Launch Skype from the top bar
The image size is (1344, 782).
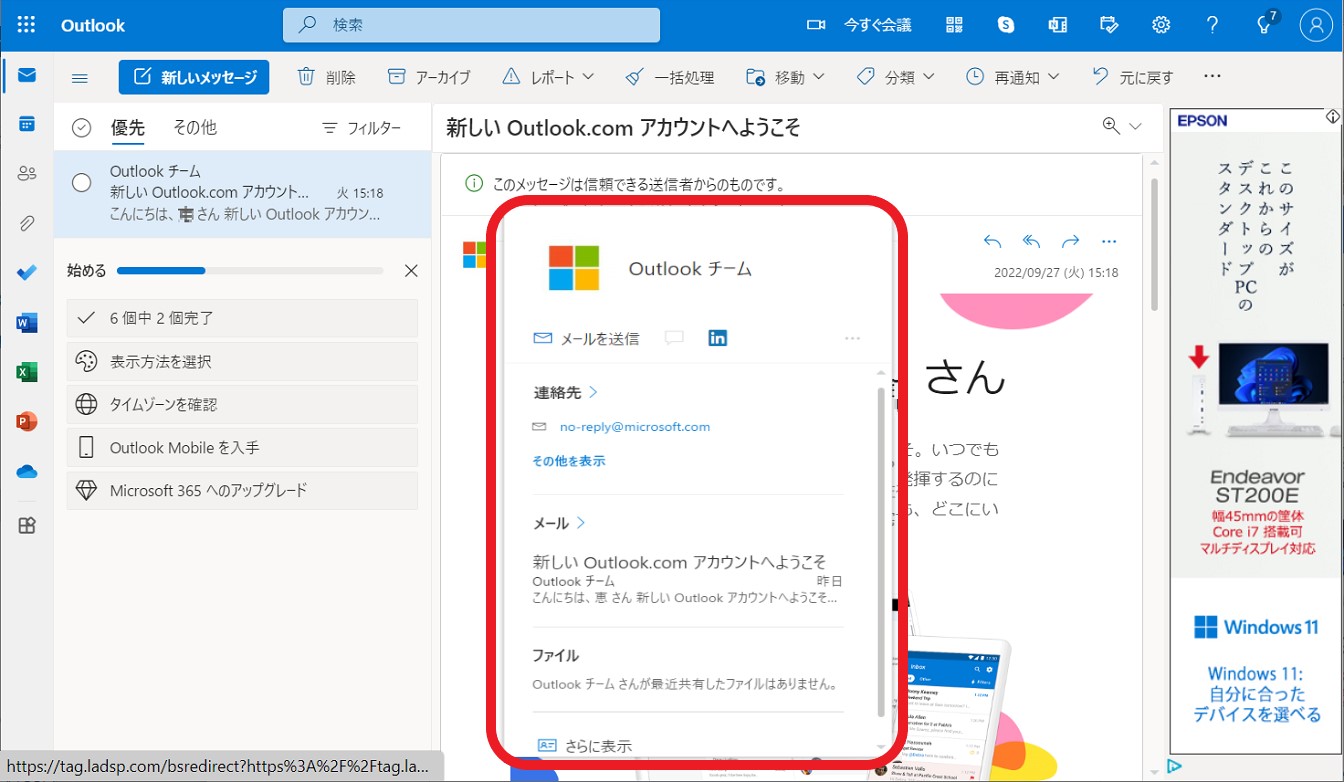[x=1006, y=24]
